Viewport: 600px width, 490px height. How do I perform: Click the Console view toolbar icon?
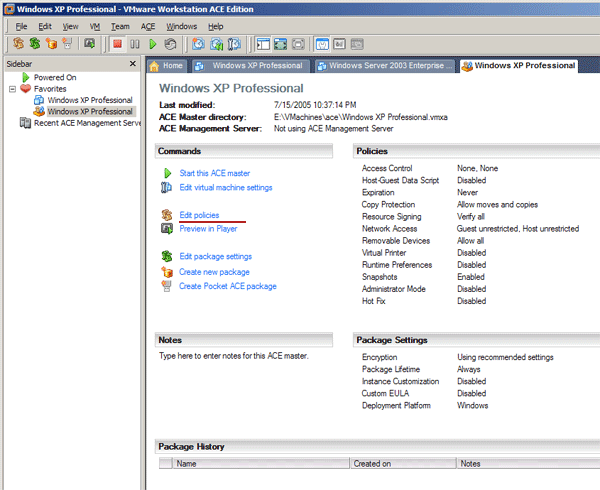(339, 44)
